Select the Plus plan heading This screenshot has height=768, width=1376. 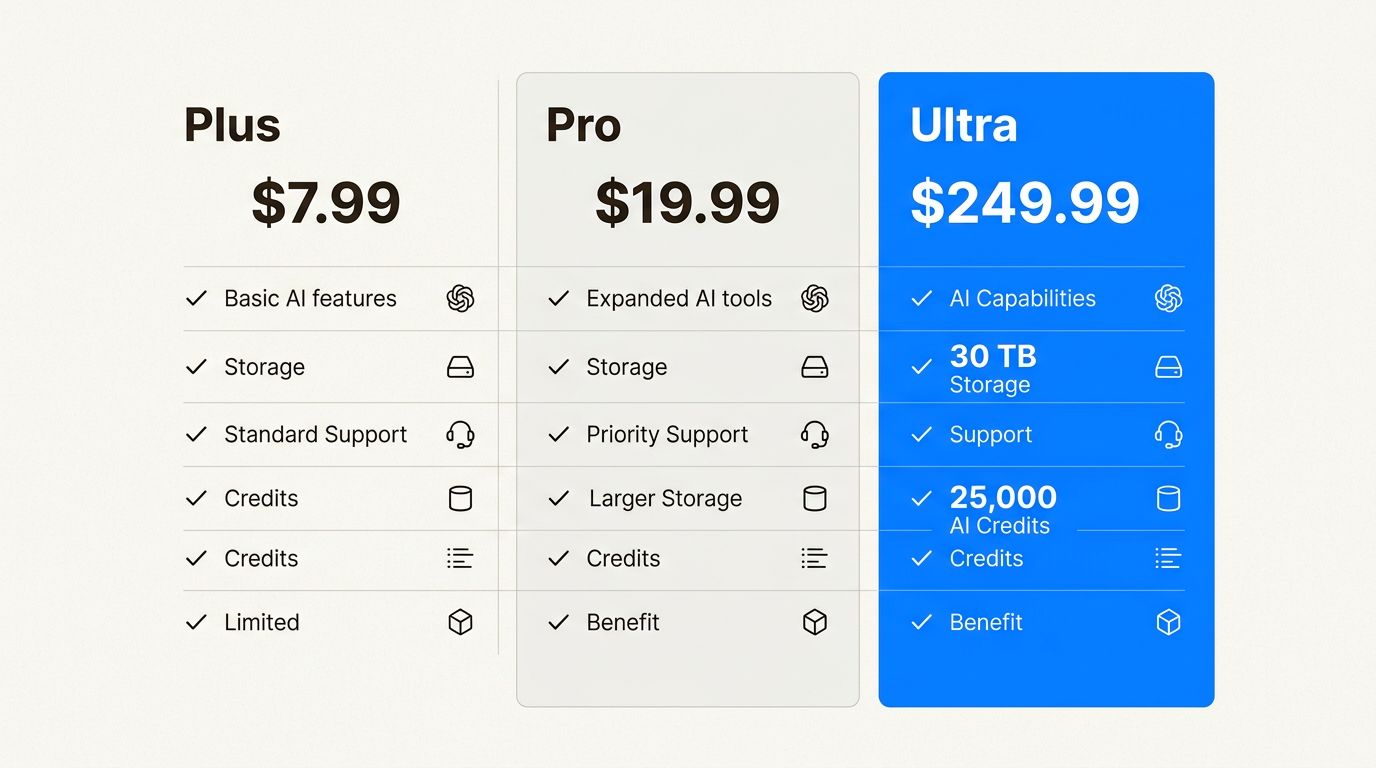pyautogui.click(x=232, y=126)
